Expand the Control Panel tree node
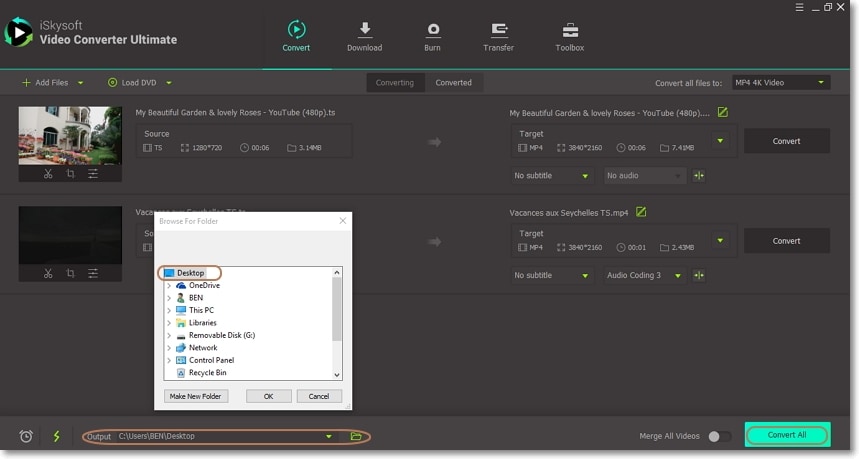 pos(169,360)
